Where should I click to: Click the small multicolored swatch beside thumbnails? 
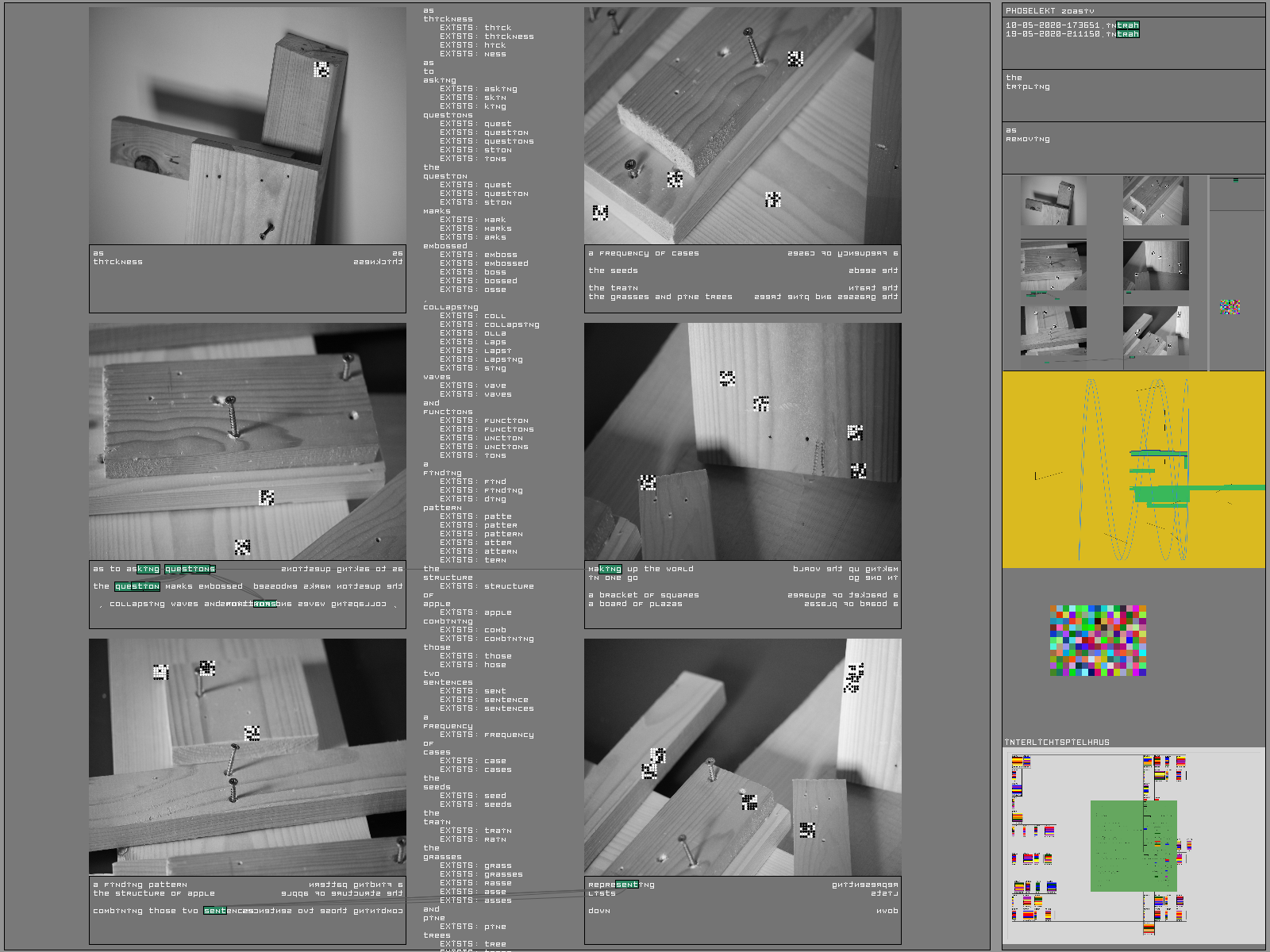[1230, 306]
